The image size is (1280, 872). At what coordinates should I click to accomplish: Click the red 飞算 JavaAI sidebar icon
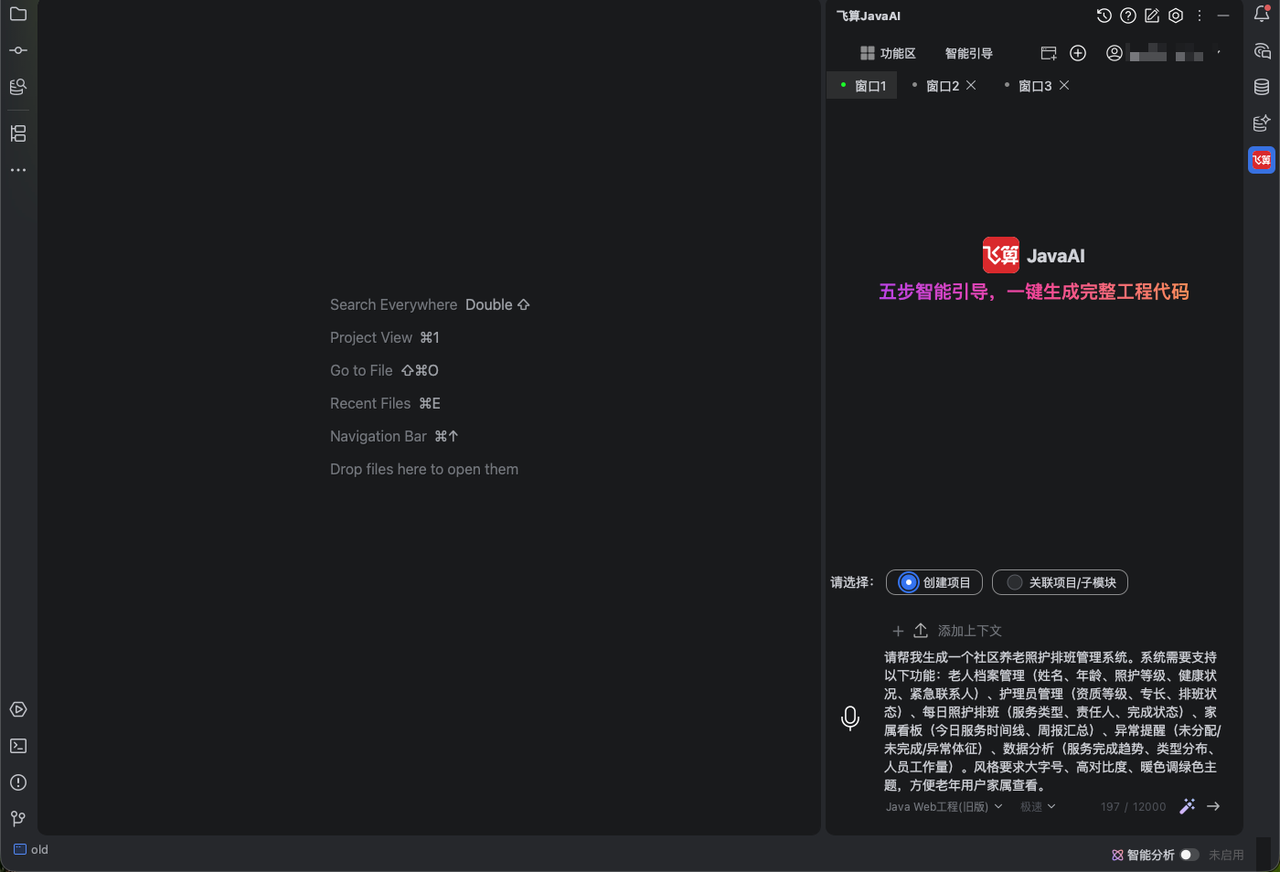click(x=1262, y=160)
